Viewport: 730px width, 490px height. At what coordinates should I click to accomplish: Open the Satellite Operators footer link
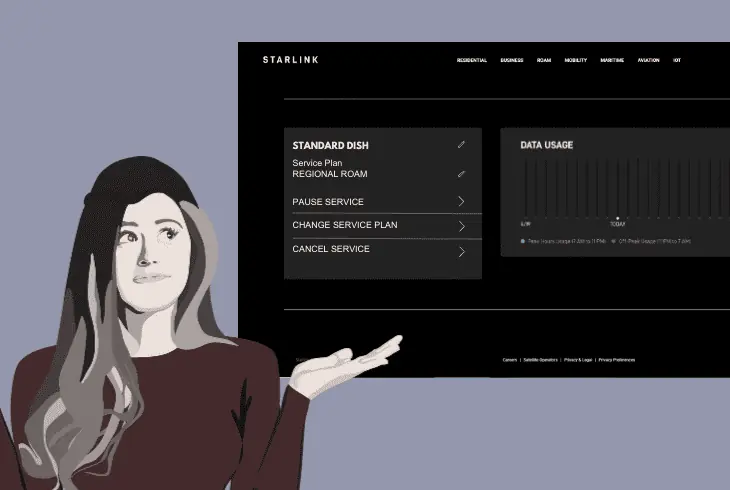[540, 360]
